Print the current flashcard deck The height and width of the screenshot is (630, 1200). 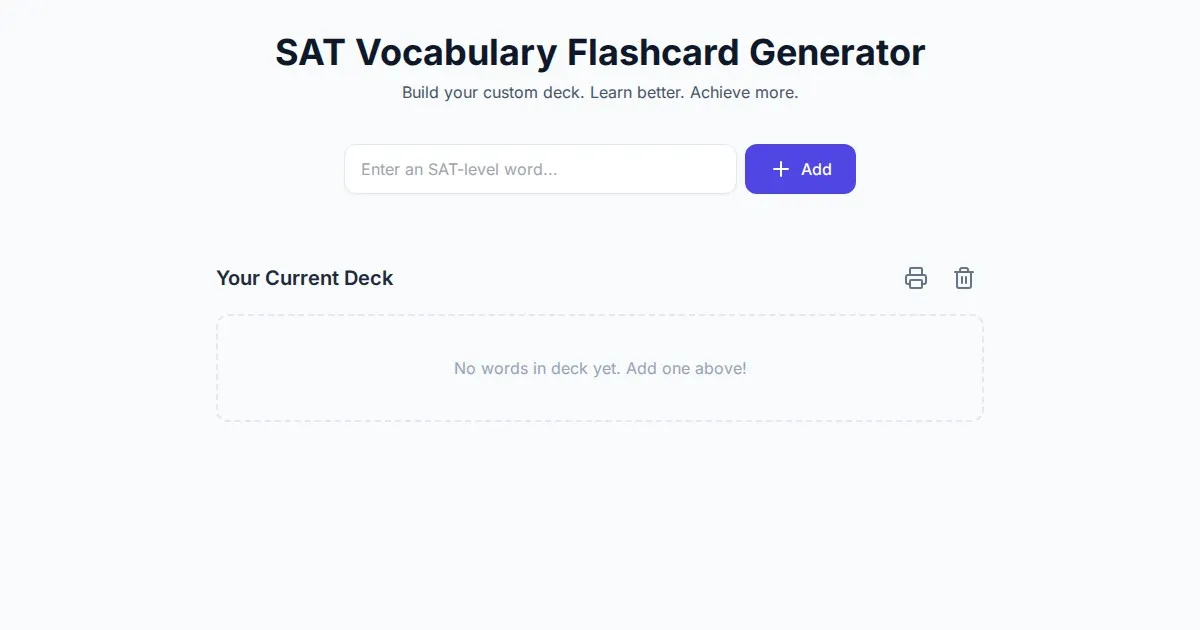tap(916, 278)
